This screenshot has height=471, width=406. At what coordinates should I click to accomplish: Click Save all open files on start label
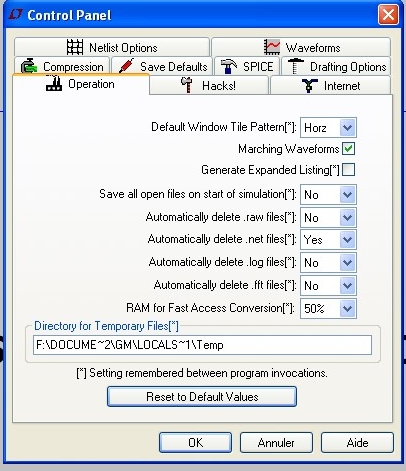coord(198,194)
